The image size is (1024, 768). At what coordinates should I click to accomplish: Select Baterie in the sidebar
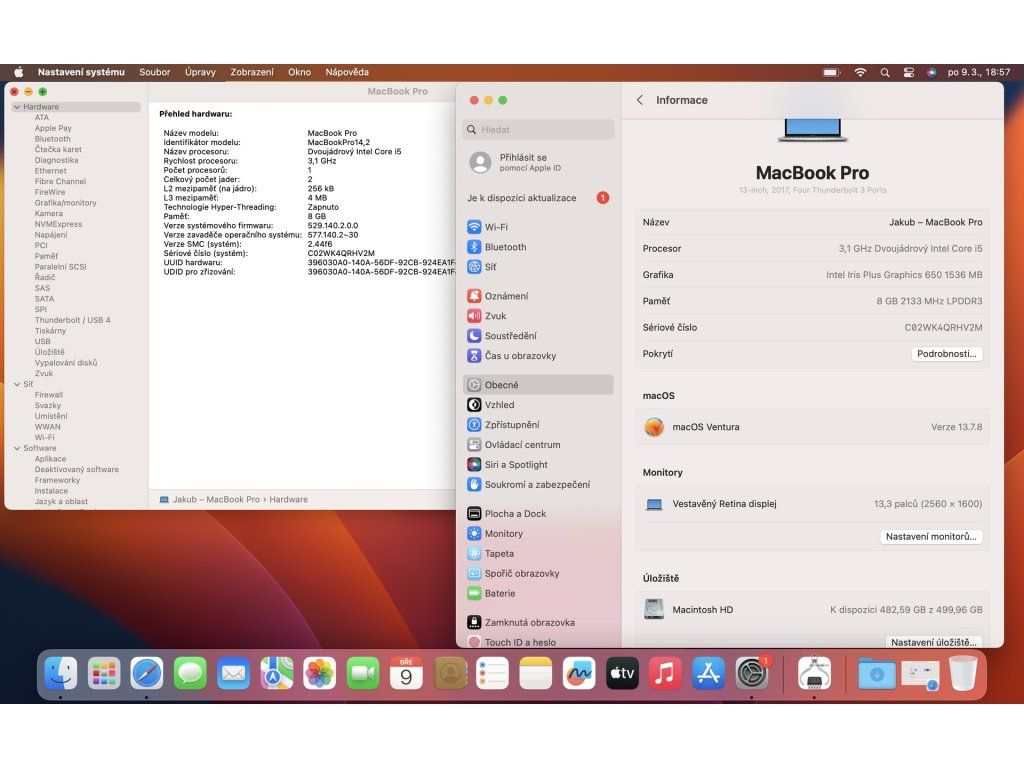[500, 593]
